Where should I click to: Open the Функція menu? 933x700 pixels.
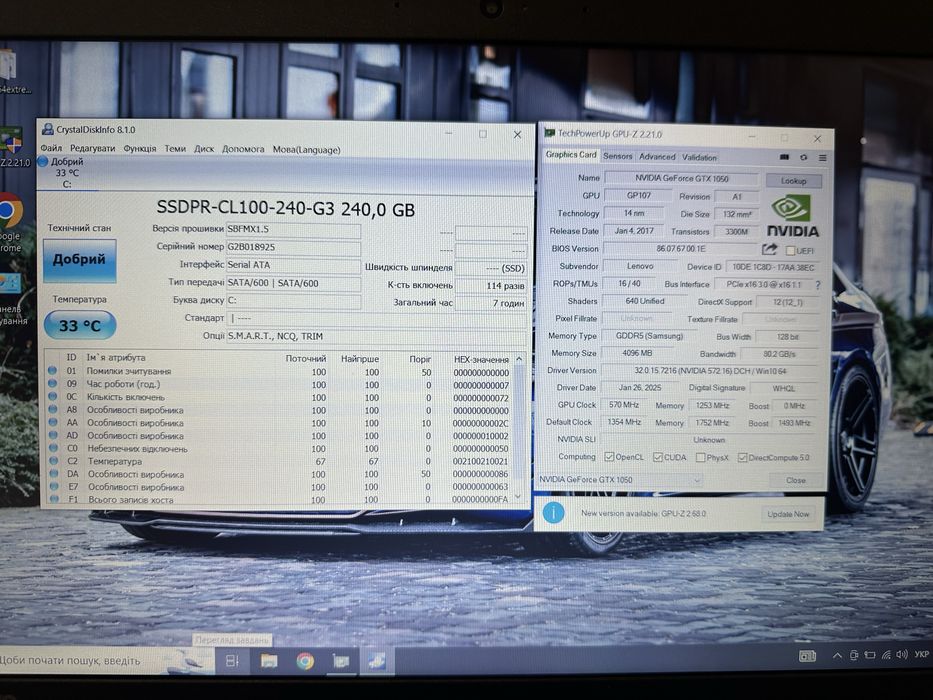click(x=140, y=148)
